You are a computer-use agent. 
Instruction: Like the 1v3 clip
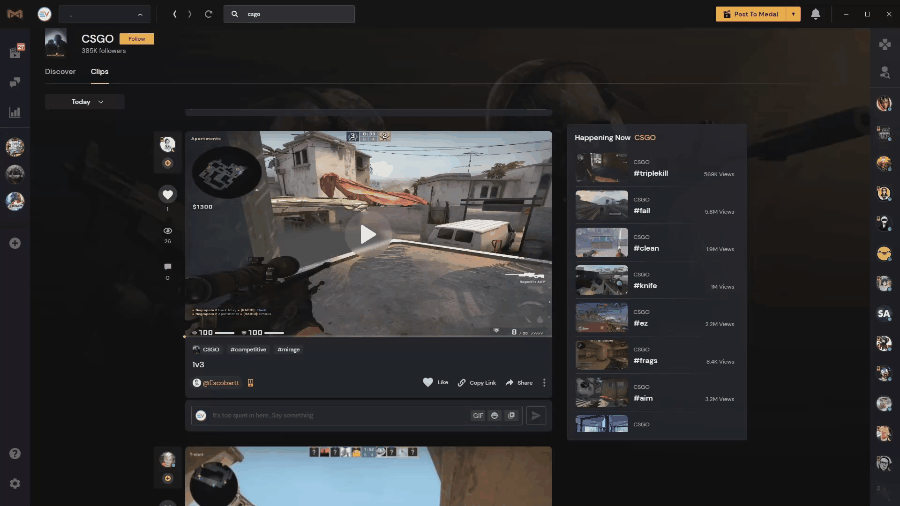pos(436,382)
